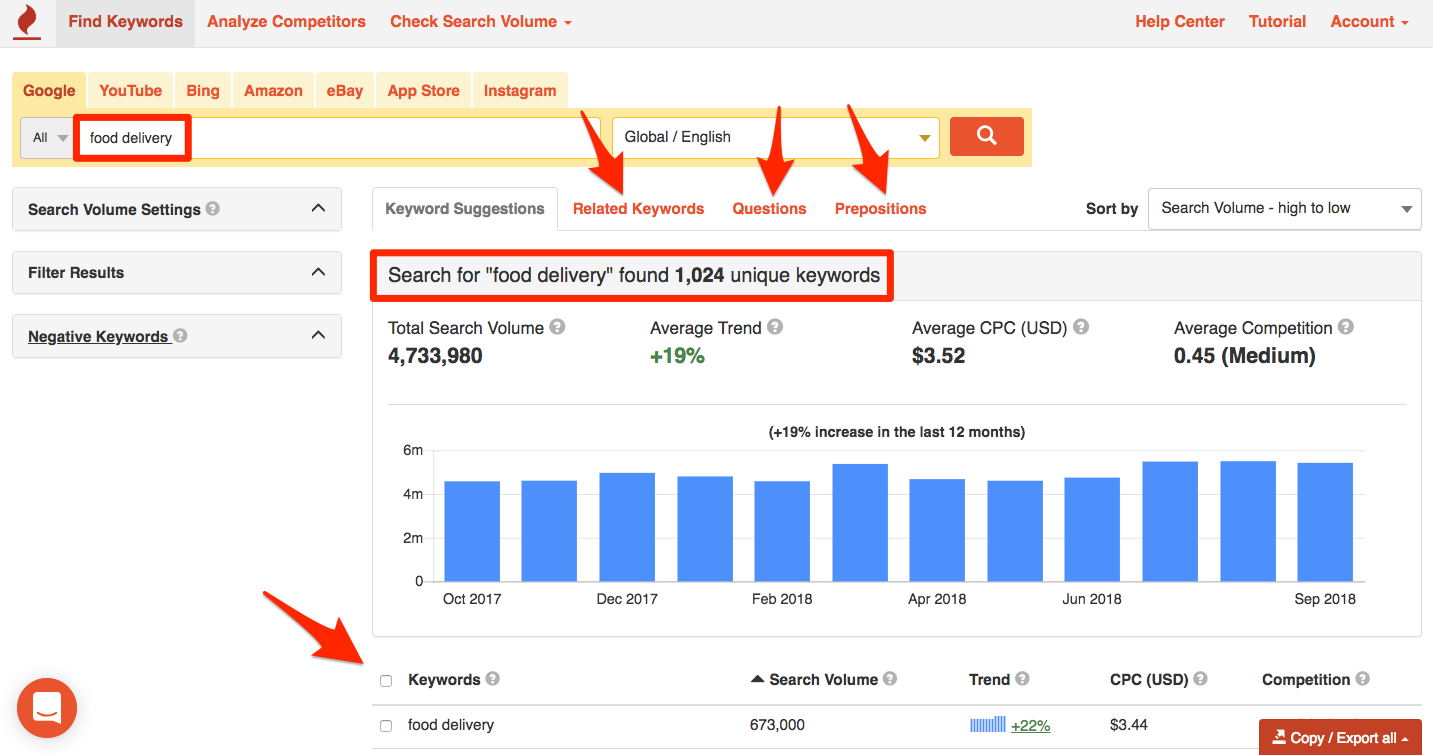Screen dimensions: 1433x755
Task: Click the Negative Keywords help icon
Action: 178,336
